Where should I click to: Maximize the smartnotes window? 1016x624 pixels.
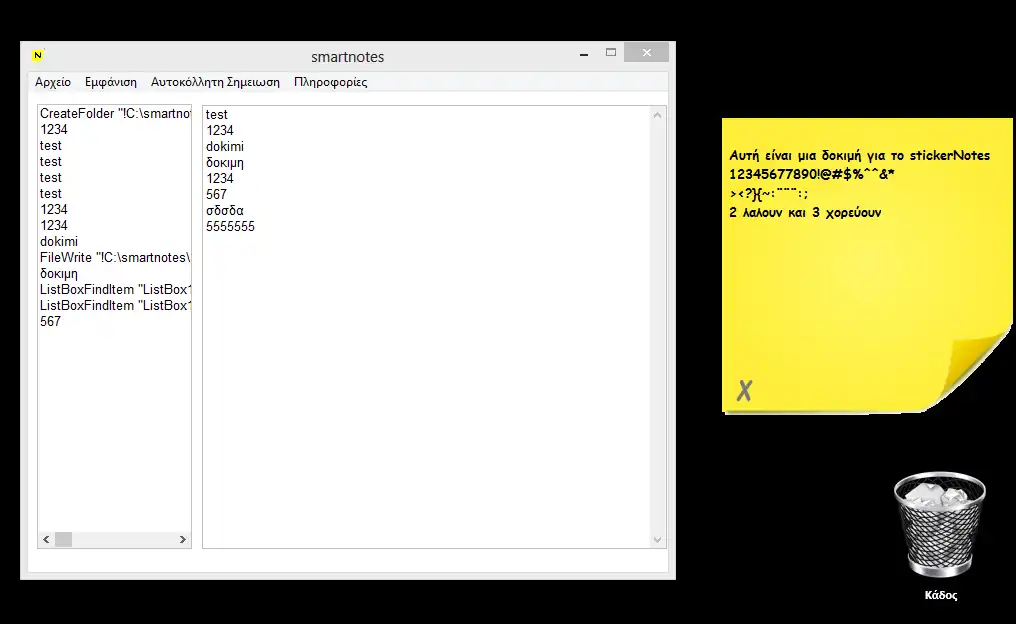coord(610,52)
